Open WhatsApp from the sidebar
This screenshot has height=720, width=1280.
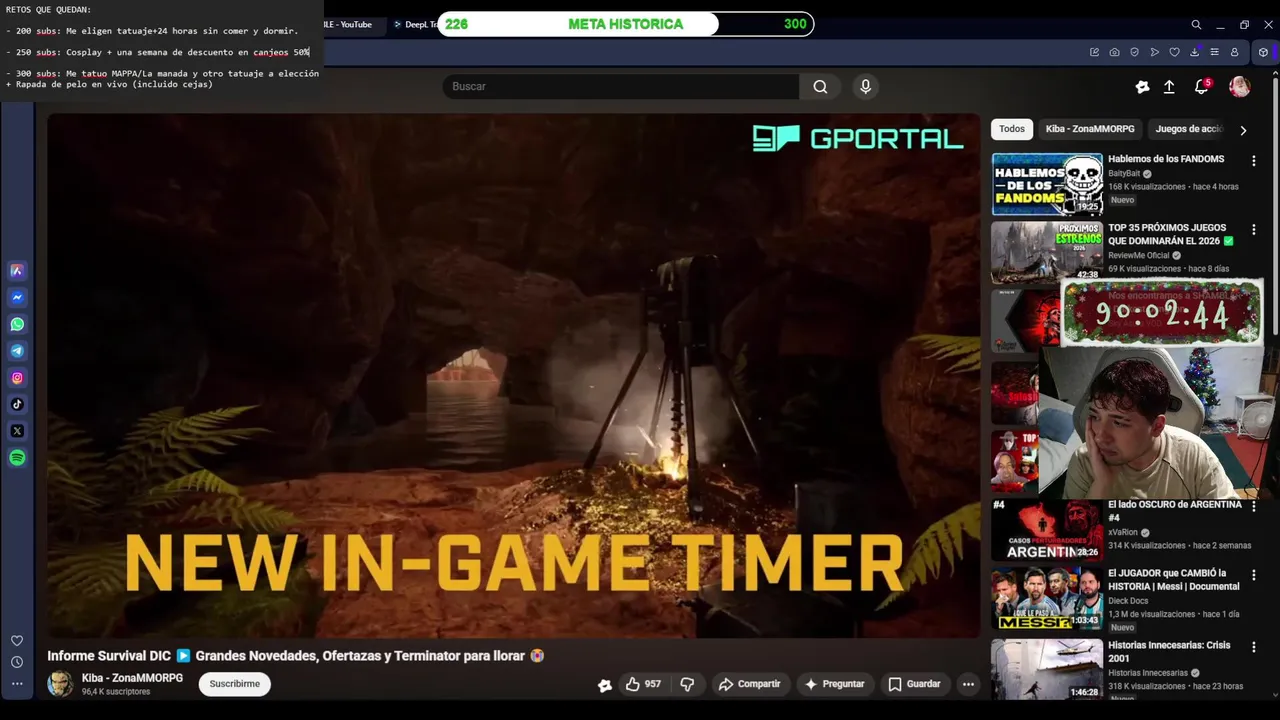pos(17,324)
